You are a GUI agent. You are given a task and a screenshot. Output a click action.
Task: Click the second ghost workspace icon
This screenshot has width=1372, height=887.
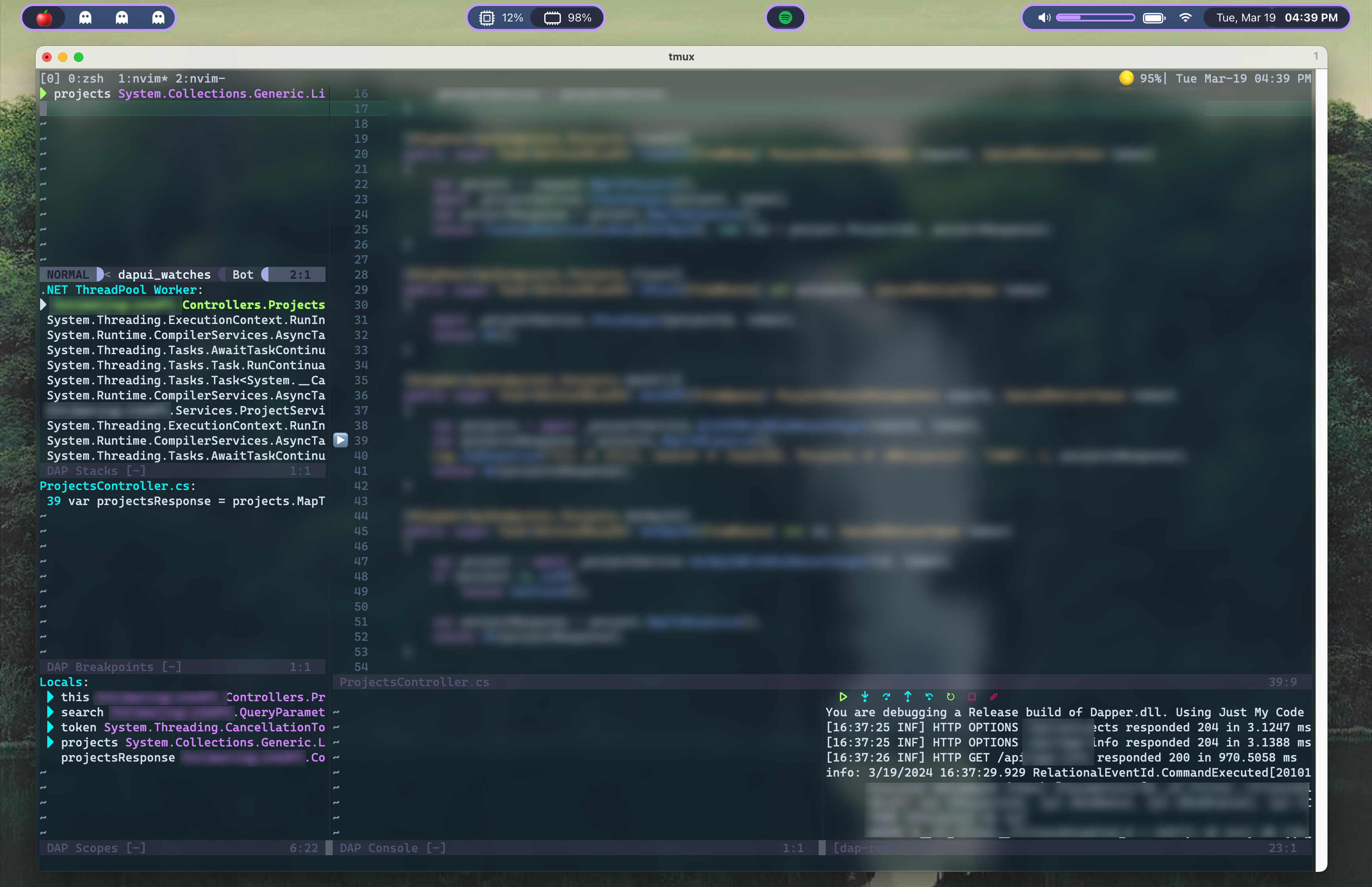[121, 18]
